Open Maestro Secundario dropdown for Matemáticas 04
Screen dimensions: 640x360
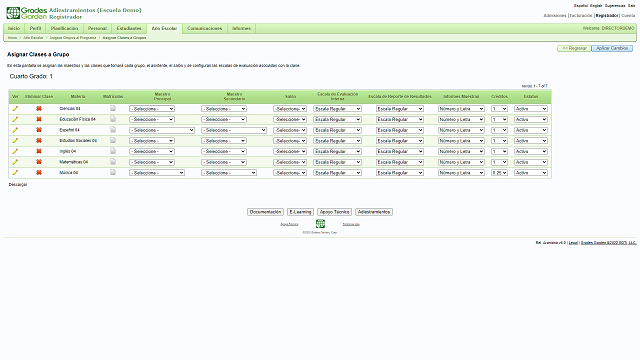pyautogui.click(x=224, y=162)
